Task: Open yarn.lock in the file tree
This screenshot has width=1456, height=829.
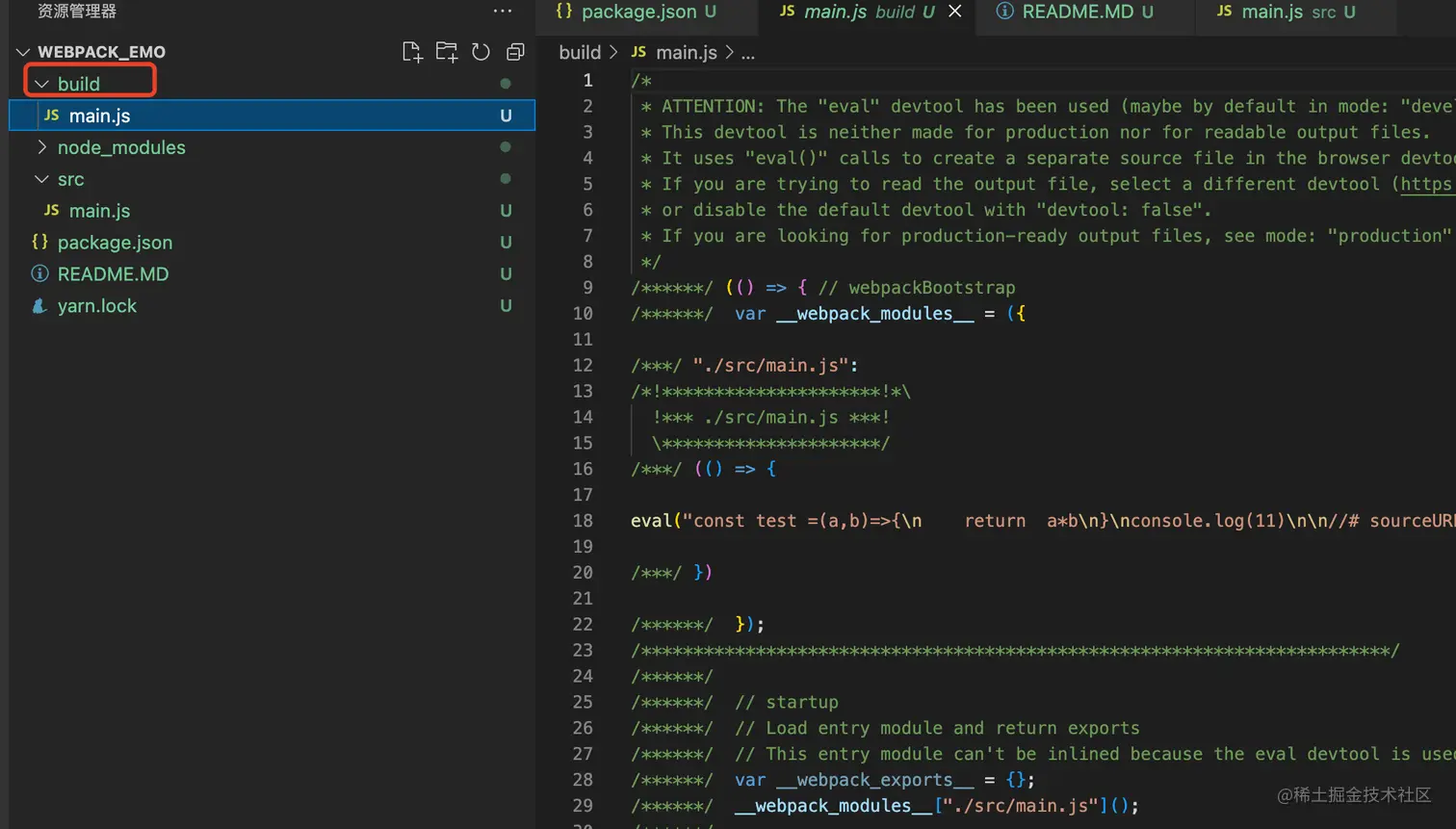Action: click(x=272, y=306)
